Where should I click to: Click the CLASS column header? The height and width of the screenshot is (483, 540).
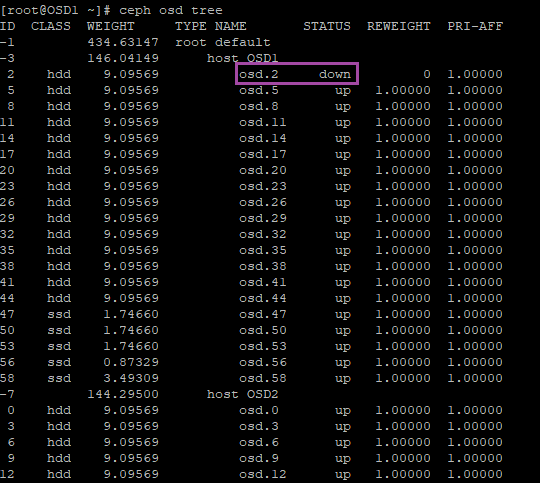pos(51,26)
